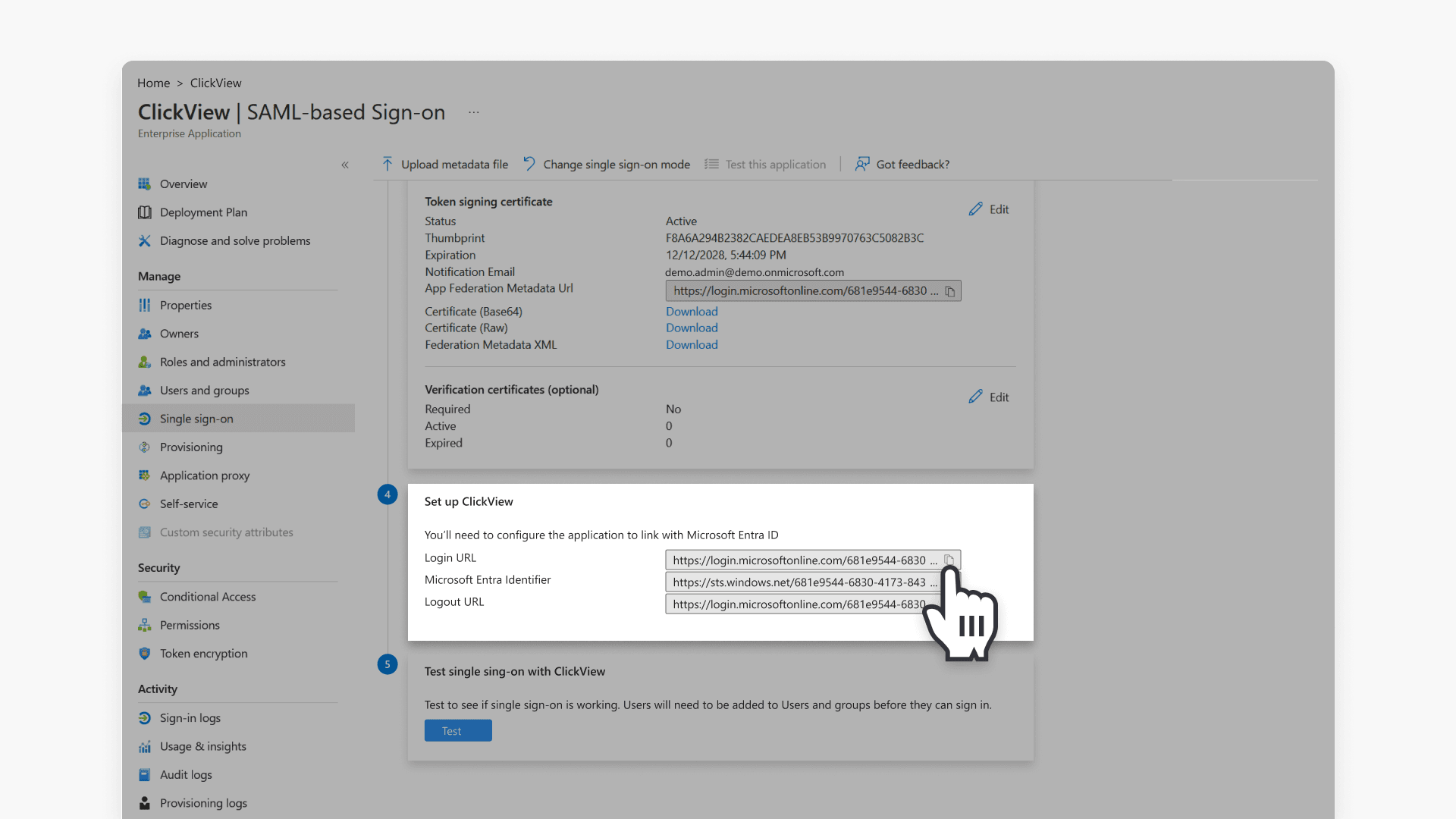Click the Diagnose and solve problems wrench icon
The height and width of the screenshot is (819, 1456).
coord(144,240)
